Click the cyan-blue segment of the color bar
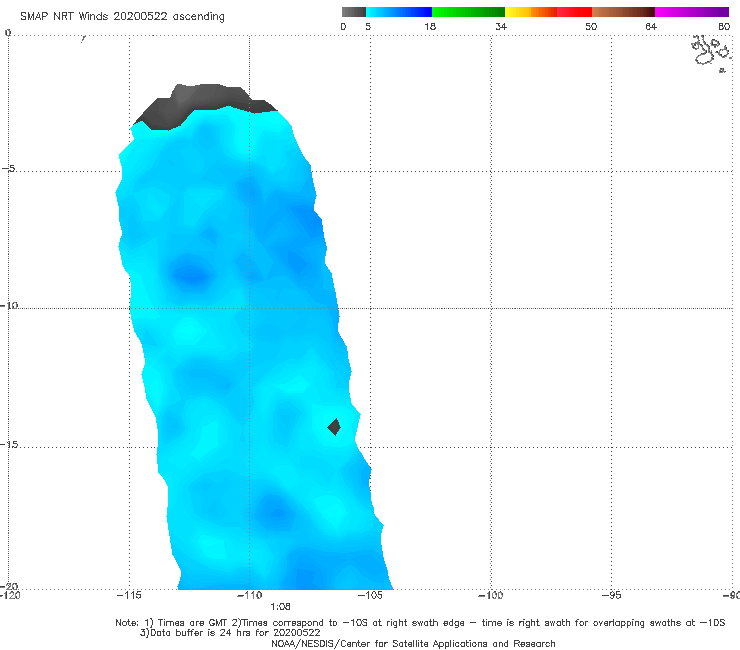The image size is (740, 650). tap(399, 12)
